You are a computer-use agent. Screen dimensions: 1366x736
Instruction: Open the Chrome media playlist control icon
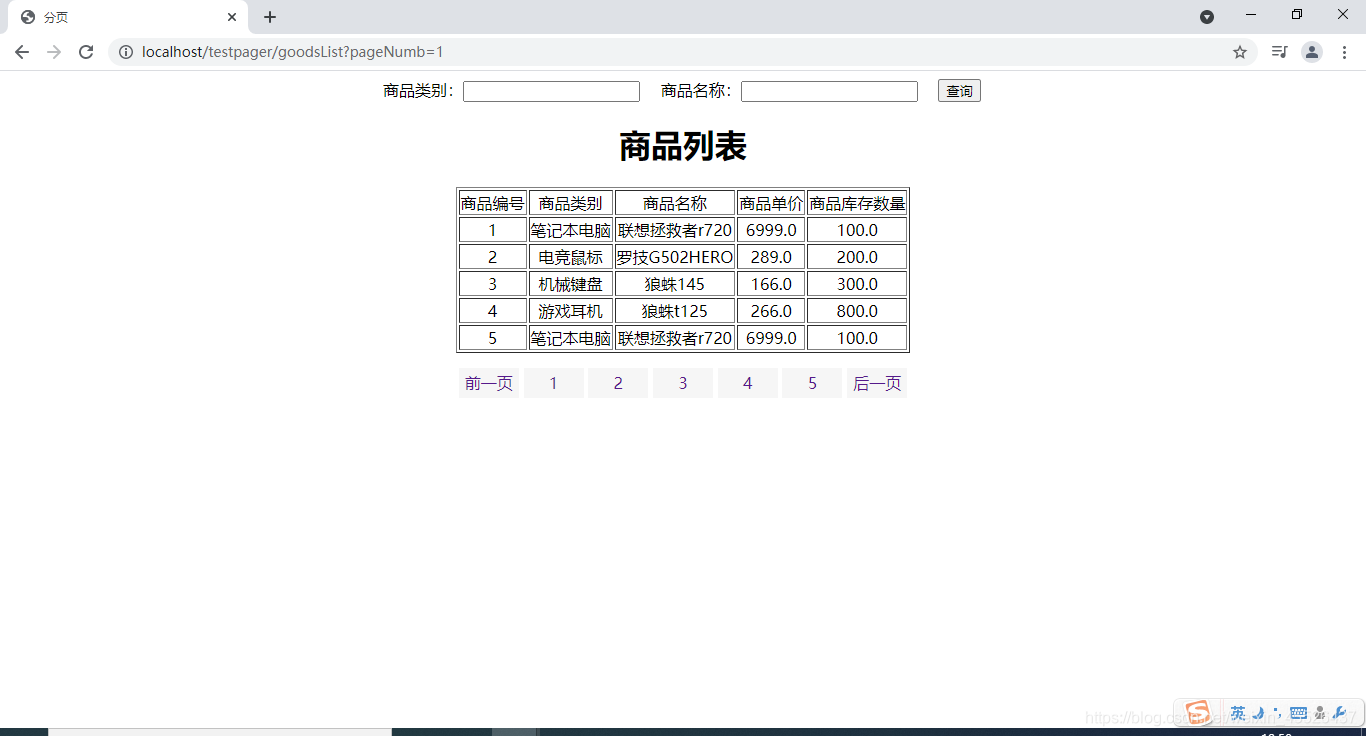pos(1279,52)
